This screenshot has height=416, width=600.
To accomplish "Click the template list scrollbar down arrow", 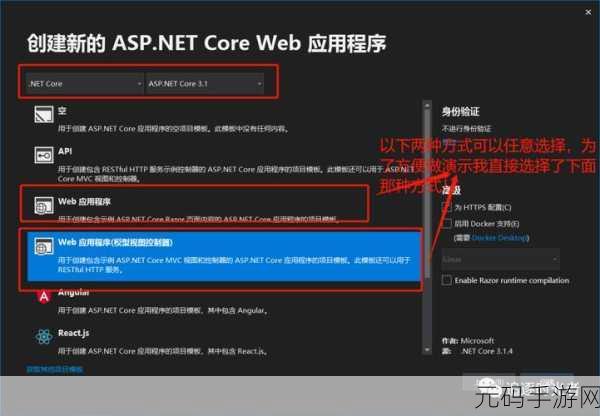I will coord(427,350).
